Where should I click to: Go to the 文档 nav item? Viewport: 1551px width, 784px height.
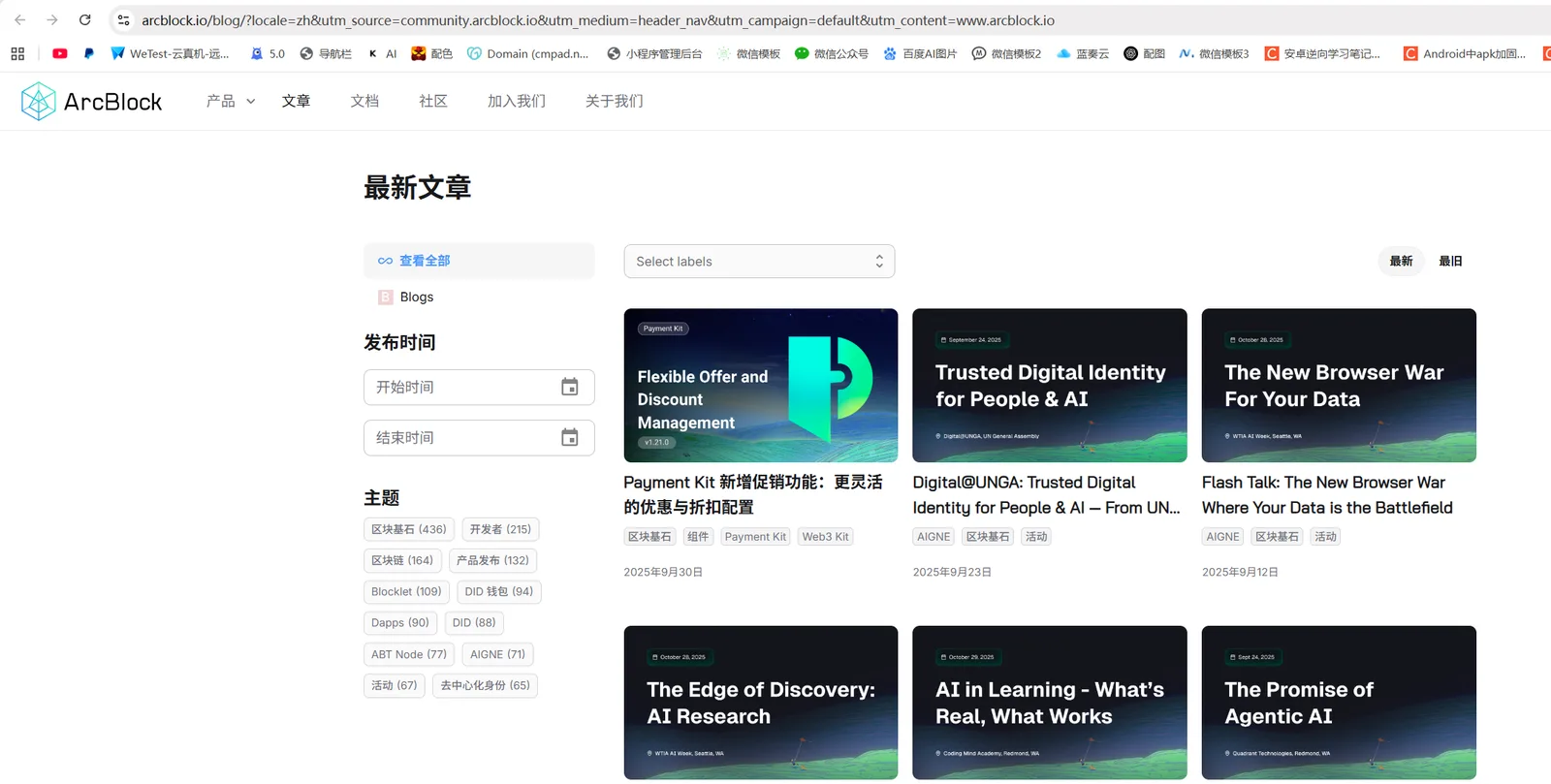[364, 101]
